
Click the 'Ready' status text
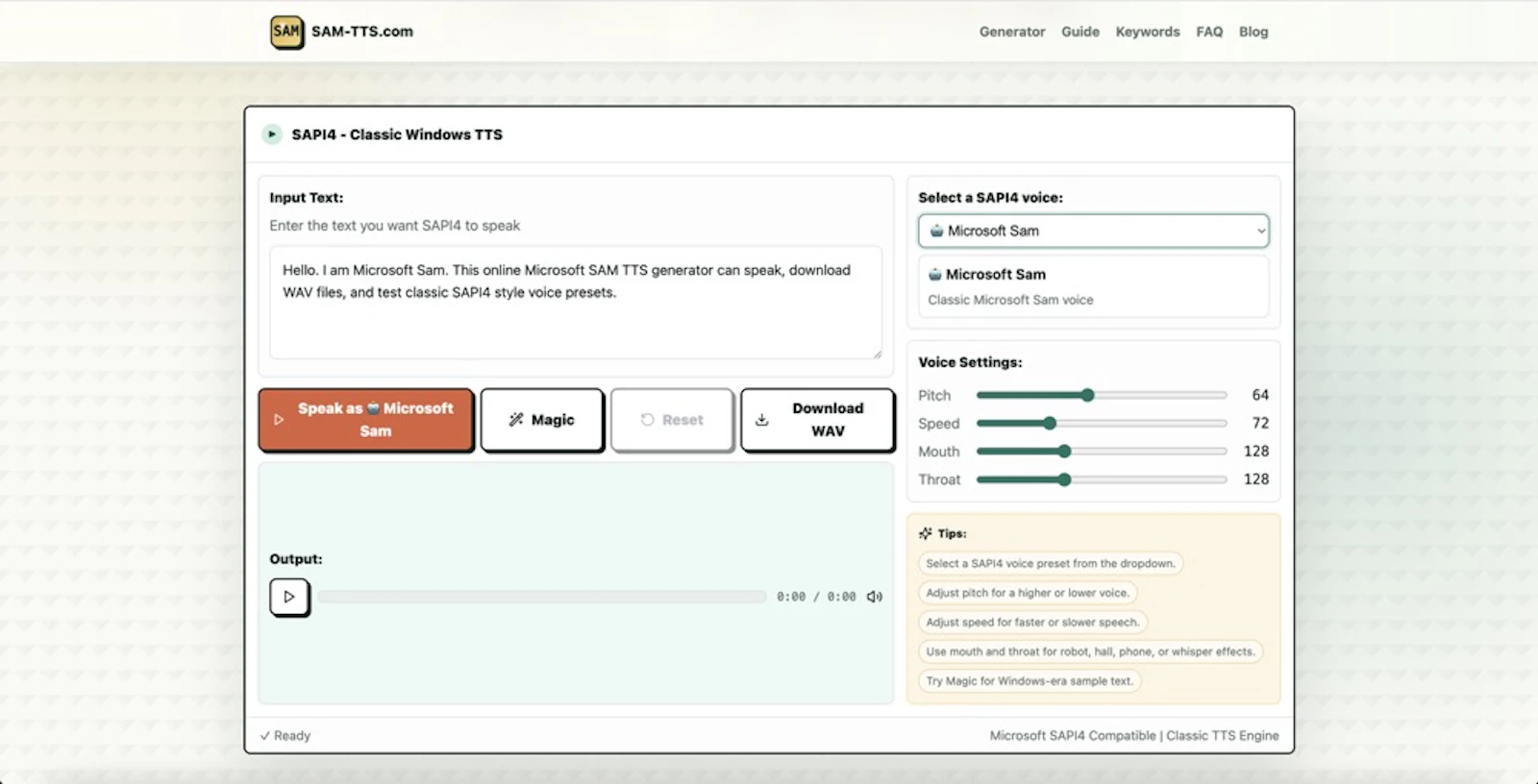point(292,736)
